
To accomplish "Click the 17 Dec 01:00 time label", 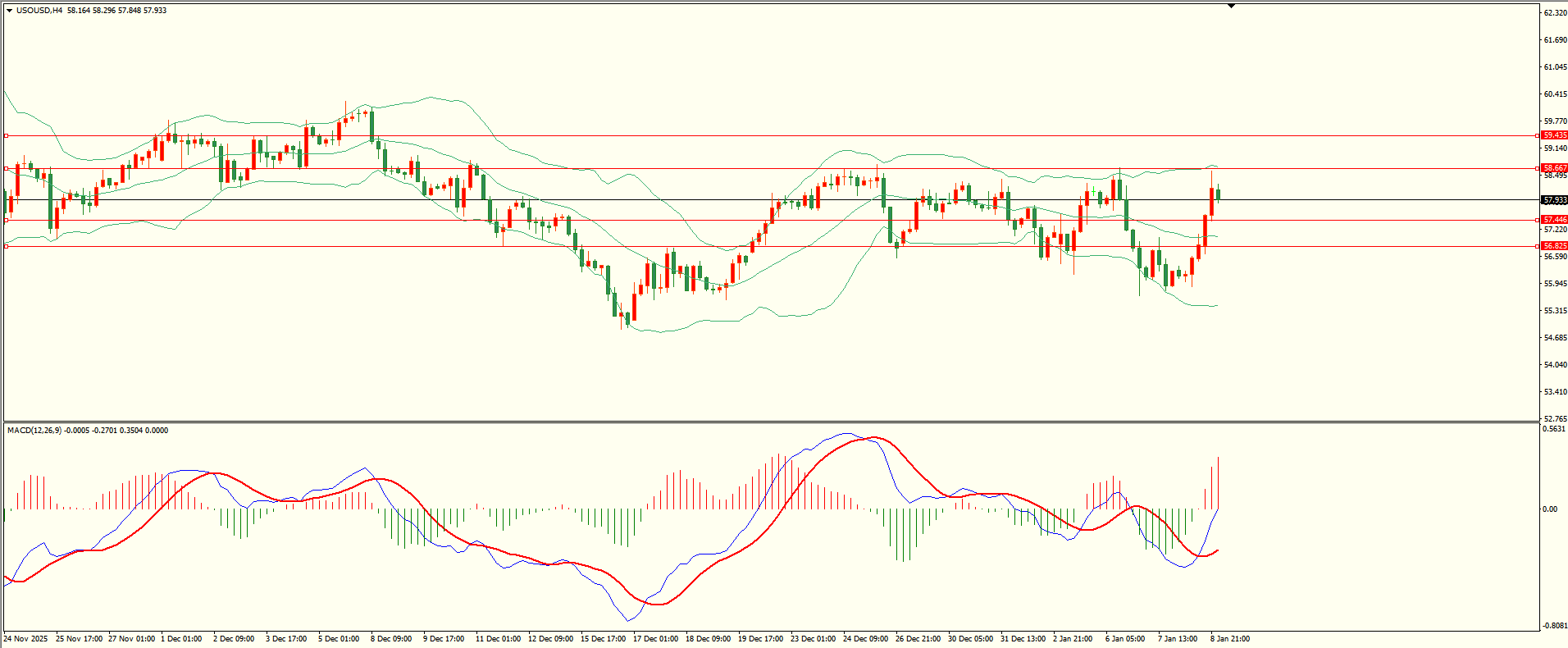I will tap(655, 639).
